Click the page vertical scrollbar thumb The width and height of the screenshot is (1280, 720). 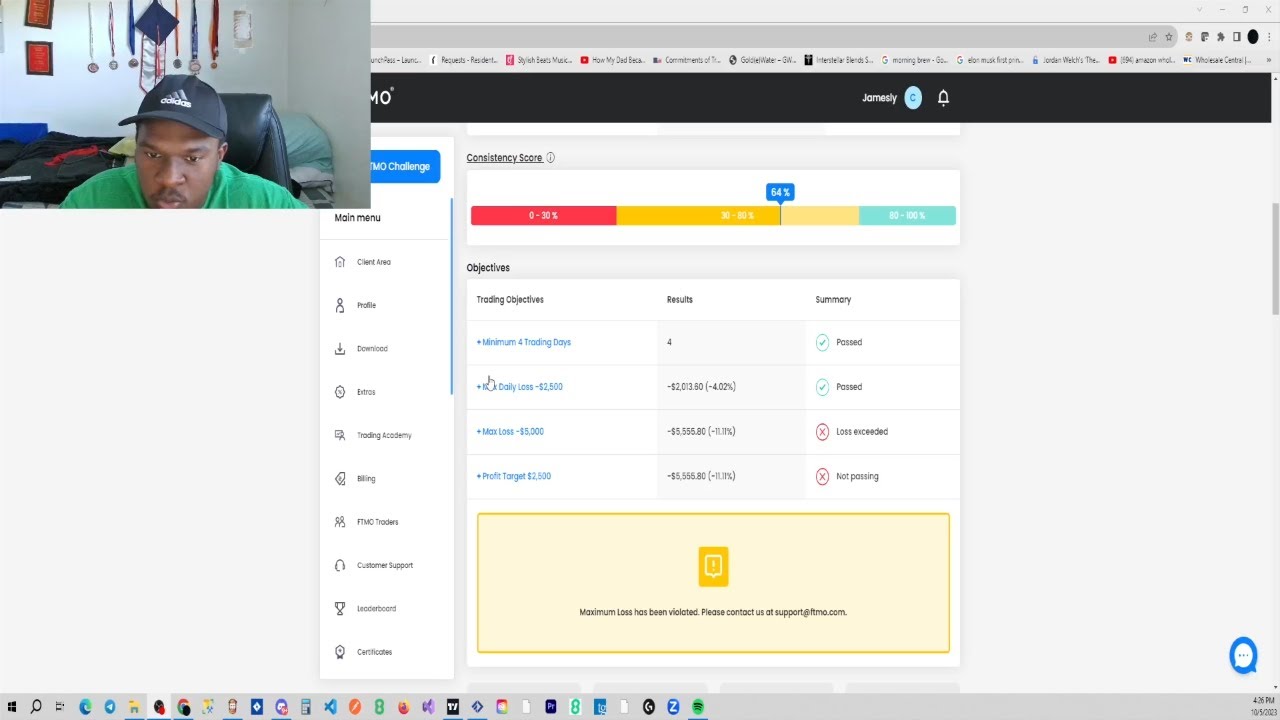pos(1275,259)
